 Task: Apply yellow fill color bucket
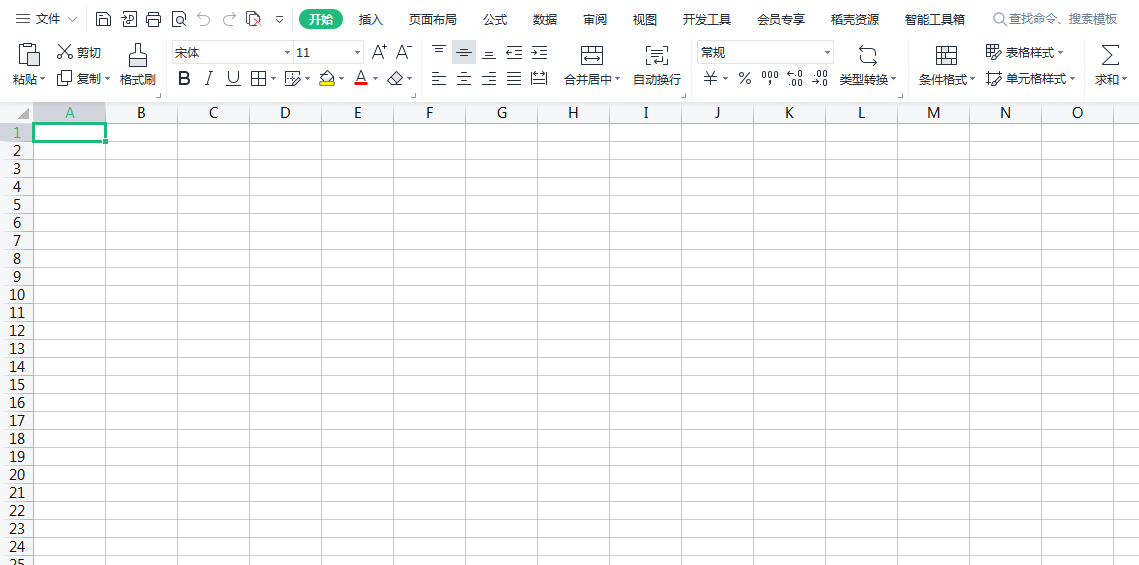click(327, 78)
